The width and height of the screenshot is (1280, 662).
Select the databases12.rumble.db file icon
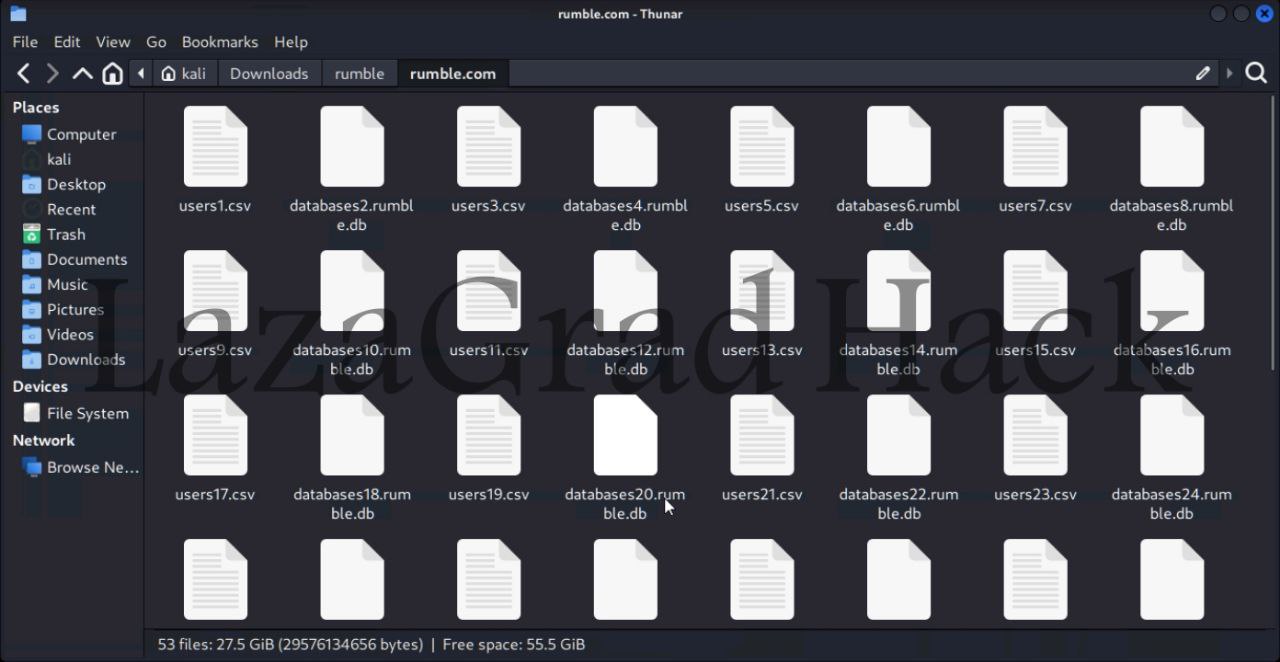coord(625,291)
